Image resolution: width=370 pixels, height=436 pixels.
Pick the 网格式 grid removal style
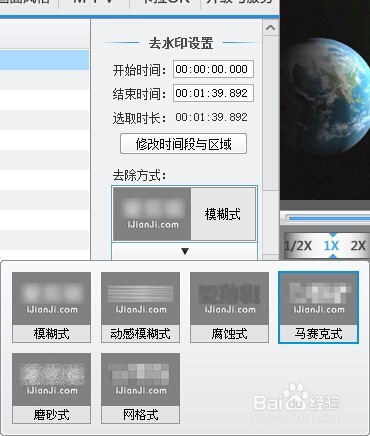pyautogui.click(x=140, y=388)
